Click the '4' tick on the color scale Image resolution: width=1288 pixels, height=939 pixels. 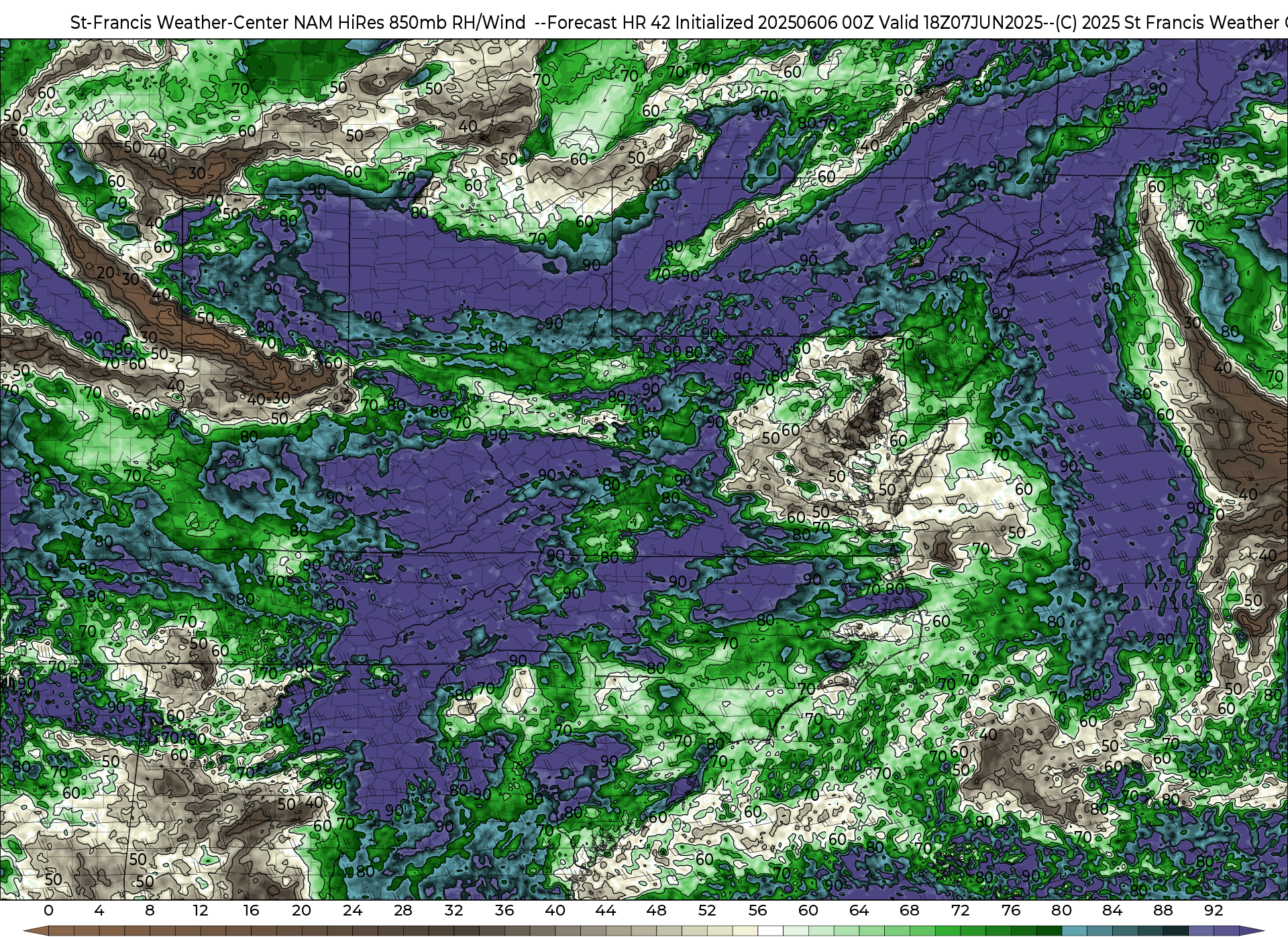99,910
